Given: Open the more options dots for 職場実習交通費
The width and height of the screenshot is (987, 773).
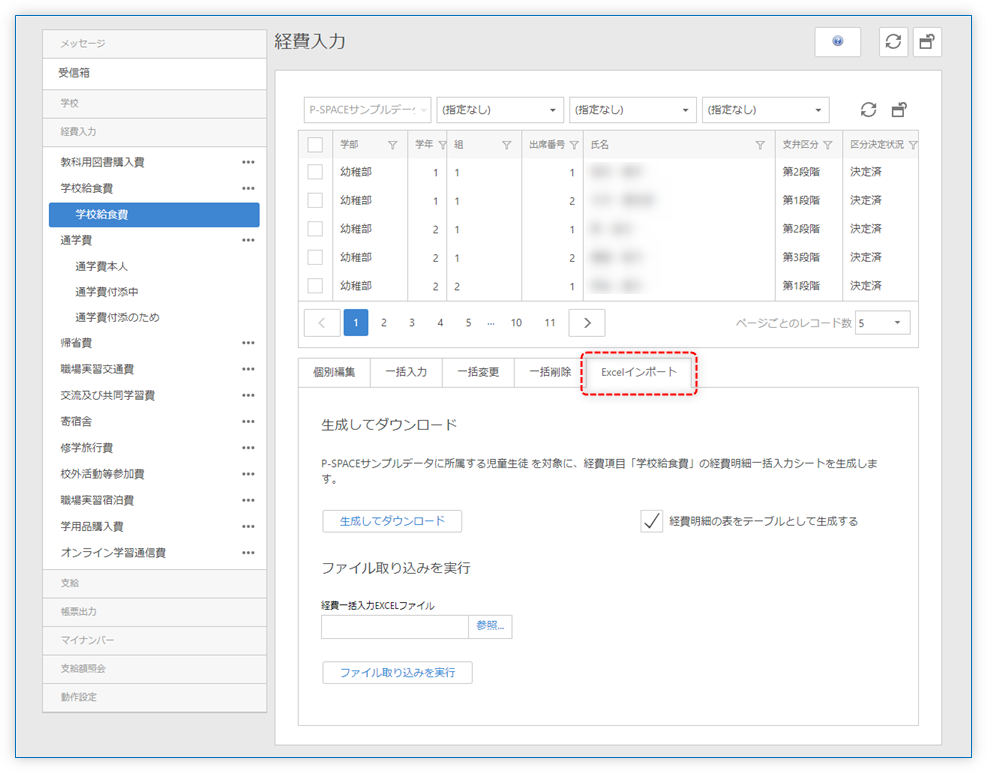Looking at the screenshot, I should [248, 369].
